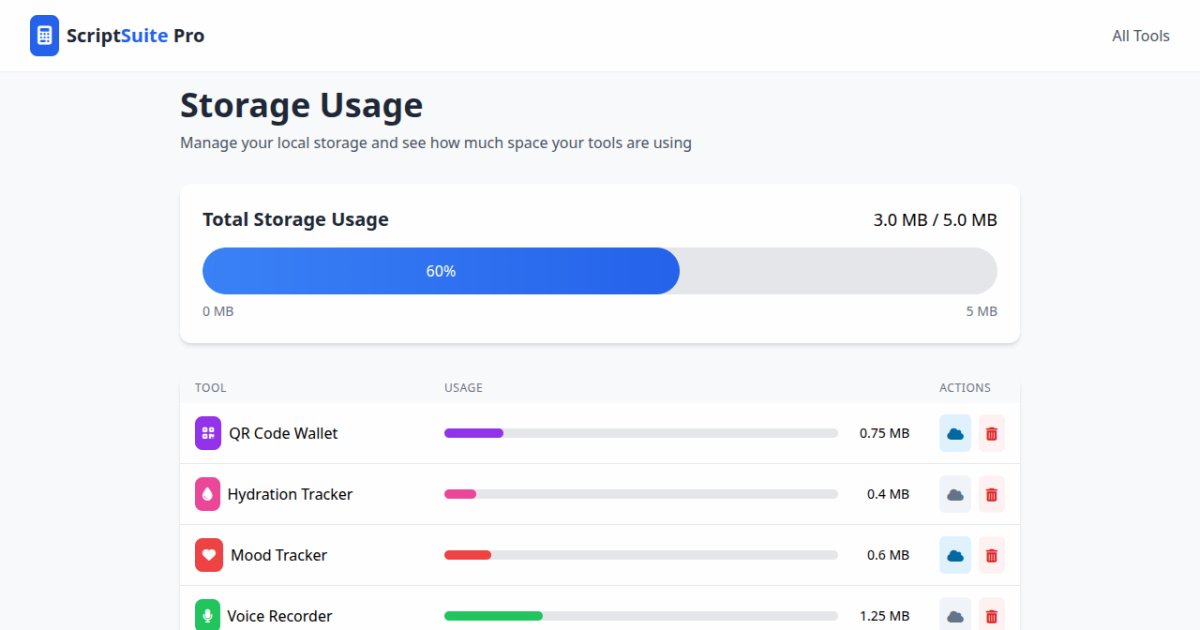
Task: Delete QR Code Wallet data with trash icon
Action: [991, 433]
